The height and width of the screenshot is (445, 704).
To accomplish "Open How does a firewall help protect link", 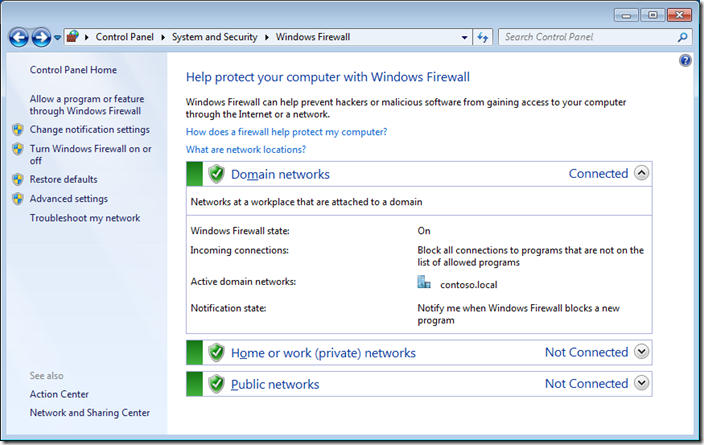I will (286, 132).
